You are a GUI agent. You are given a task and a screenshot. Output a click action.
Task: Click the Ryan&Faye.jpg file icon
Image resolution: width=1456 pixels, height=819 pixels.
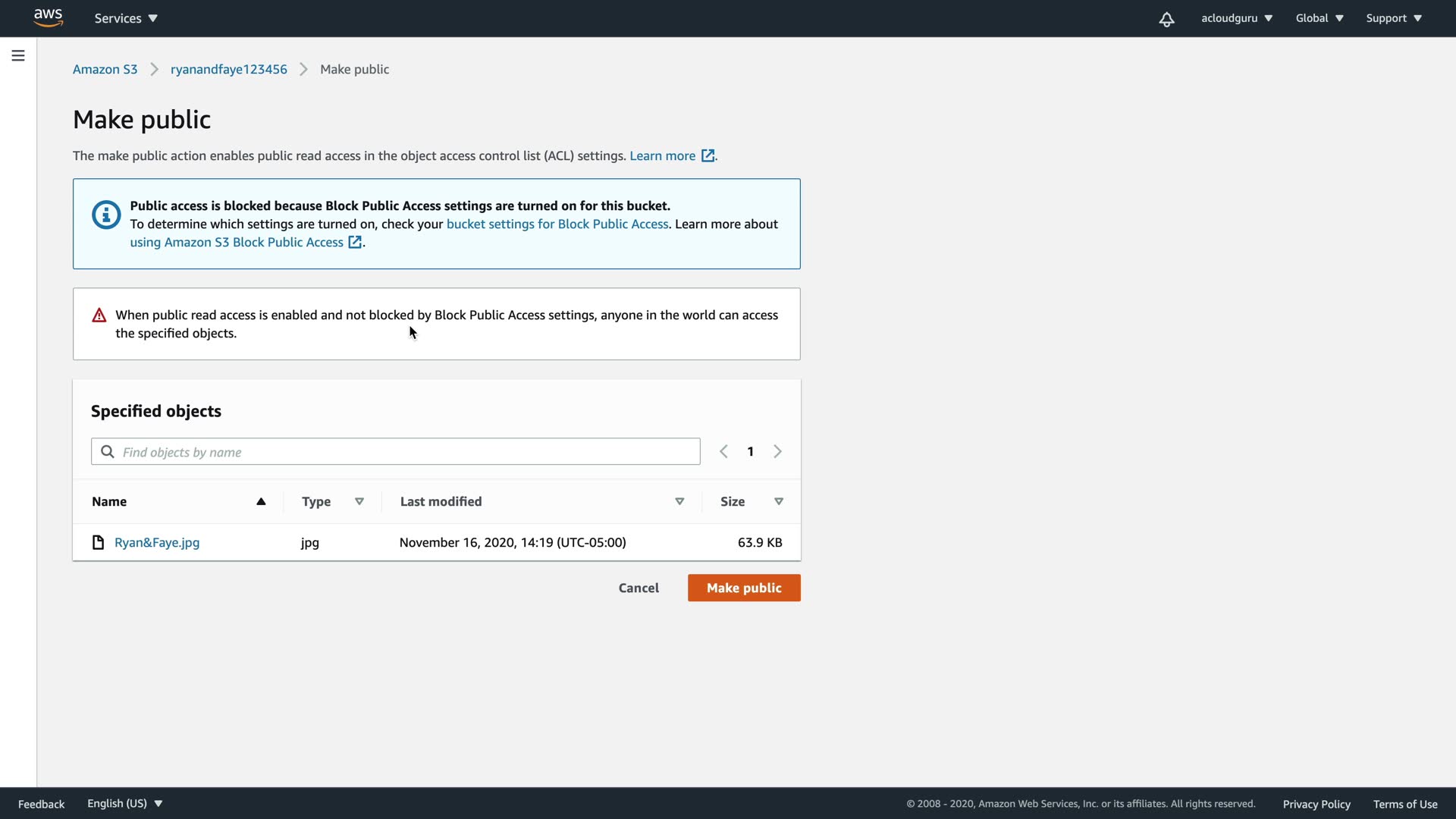[x=98, y=542]
